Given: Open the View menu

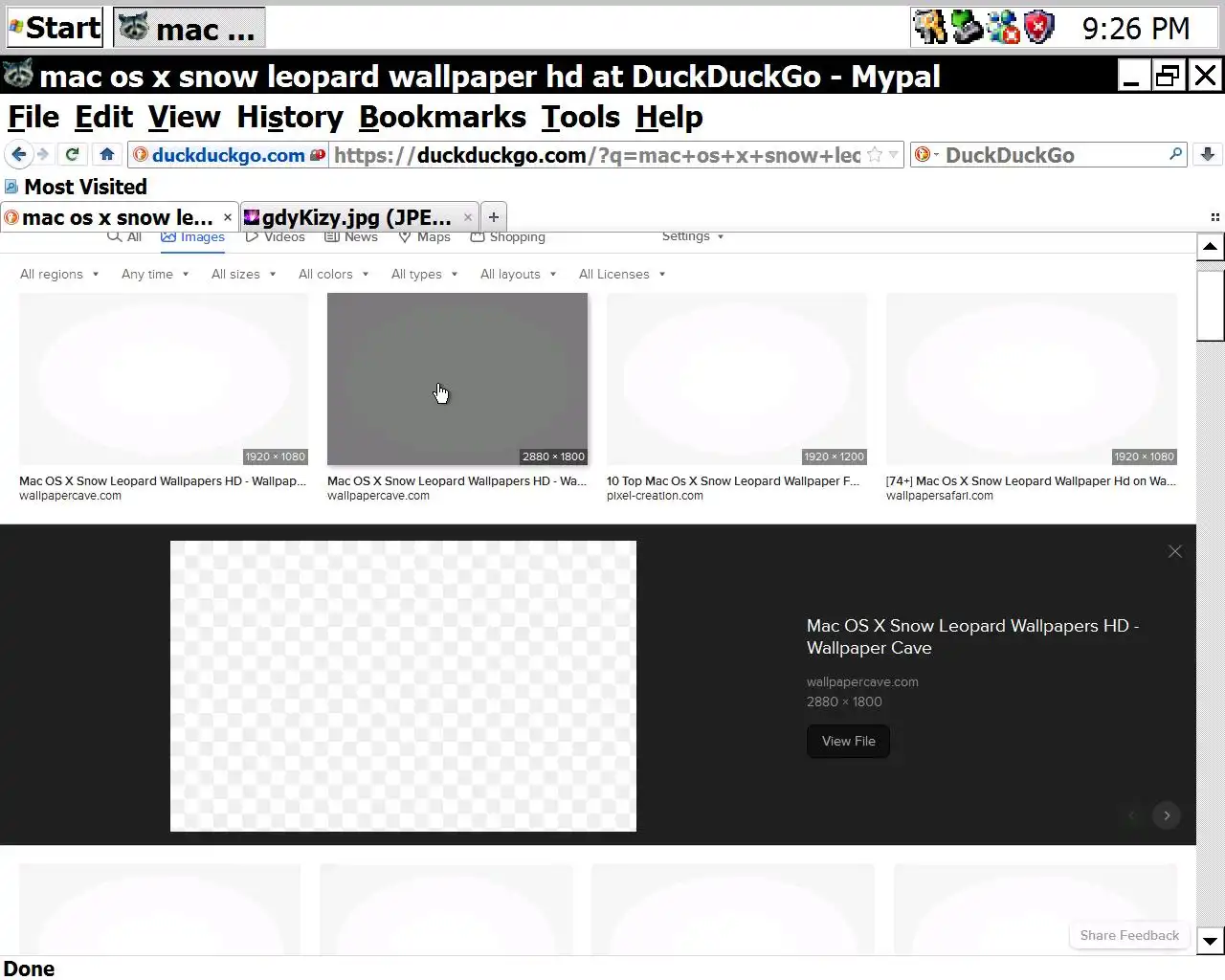Looking at the screenshot, I should [x=184, y=117].
